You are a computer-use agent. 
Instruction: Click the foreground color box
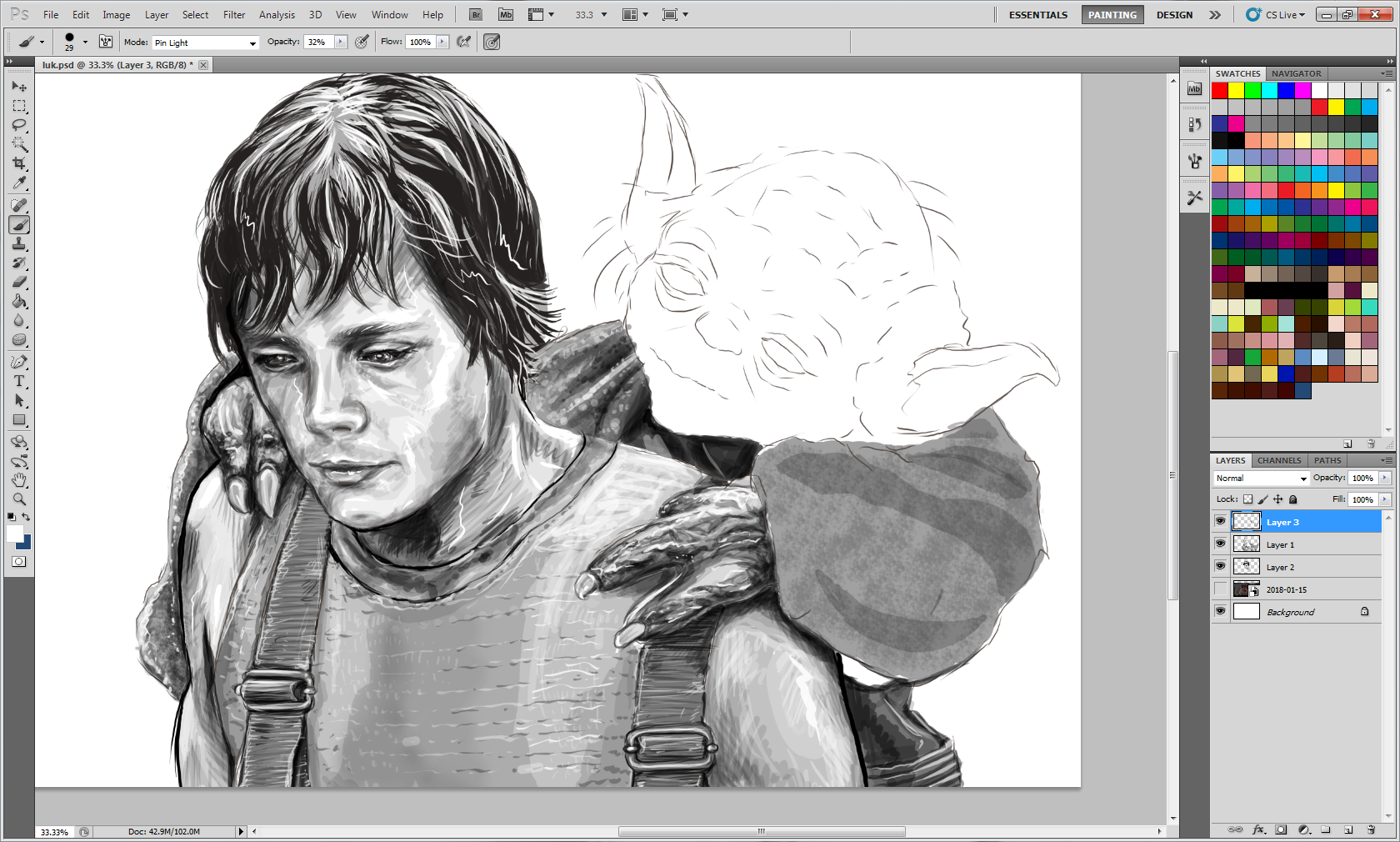click(x=14, y=534)
